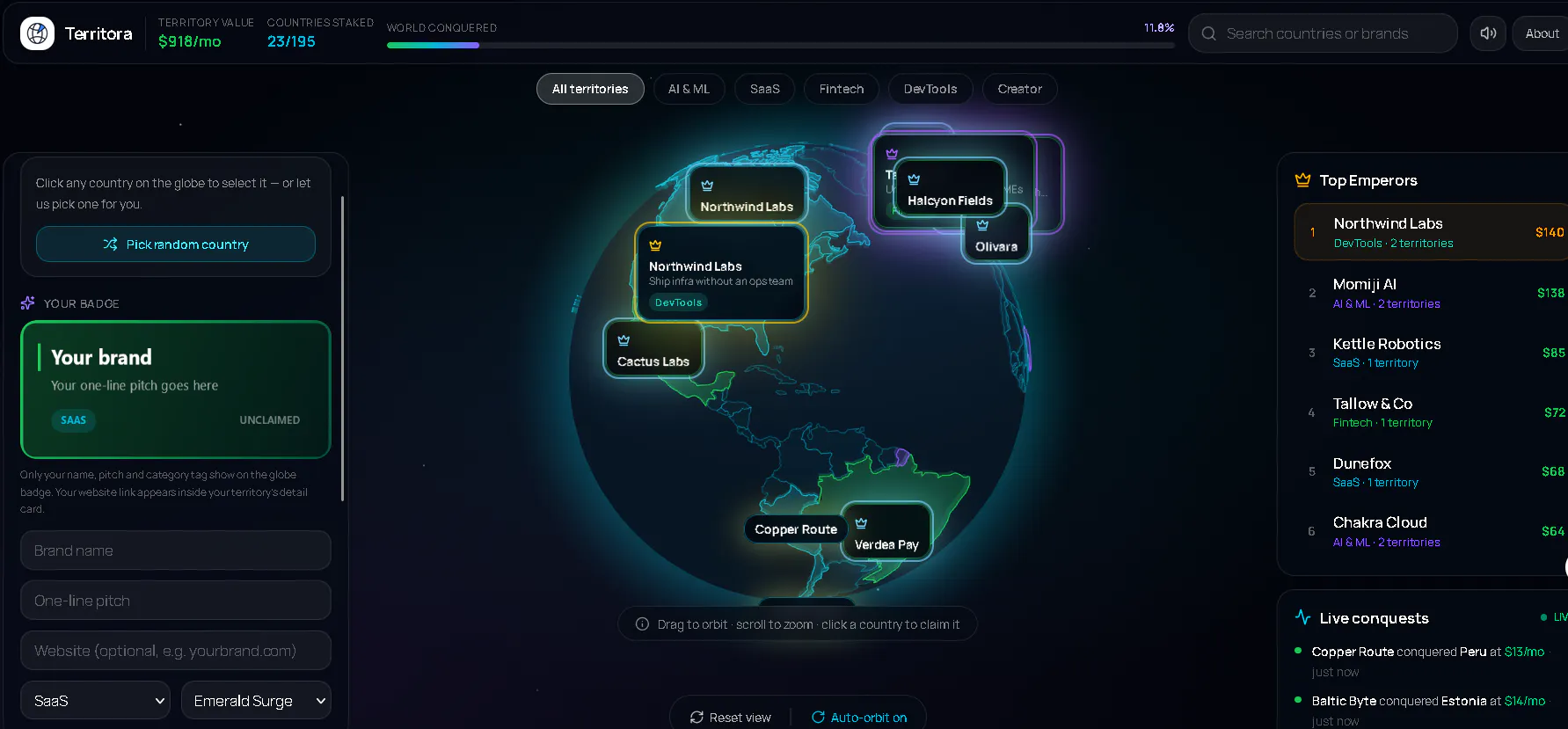Click the Cactus Labs badge on globe
1568x729 pixels.
click(x=653, y=349)
